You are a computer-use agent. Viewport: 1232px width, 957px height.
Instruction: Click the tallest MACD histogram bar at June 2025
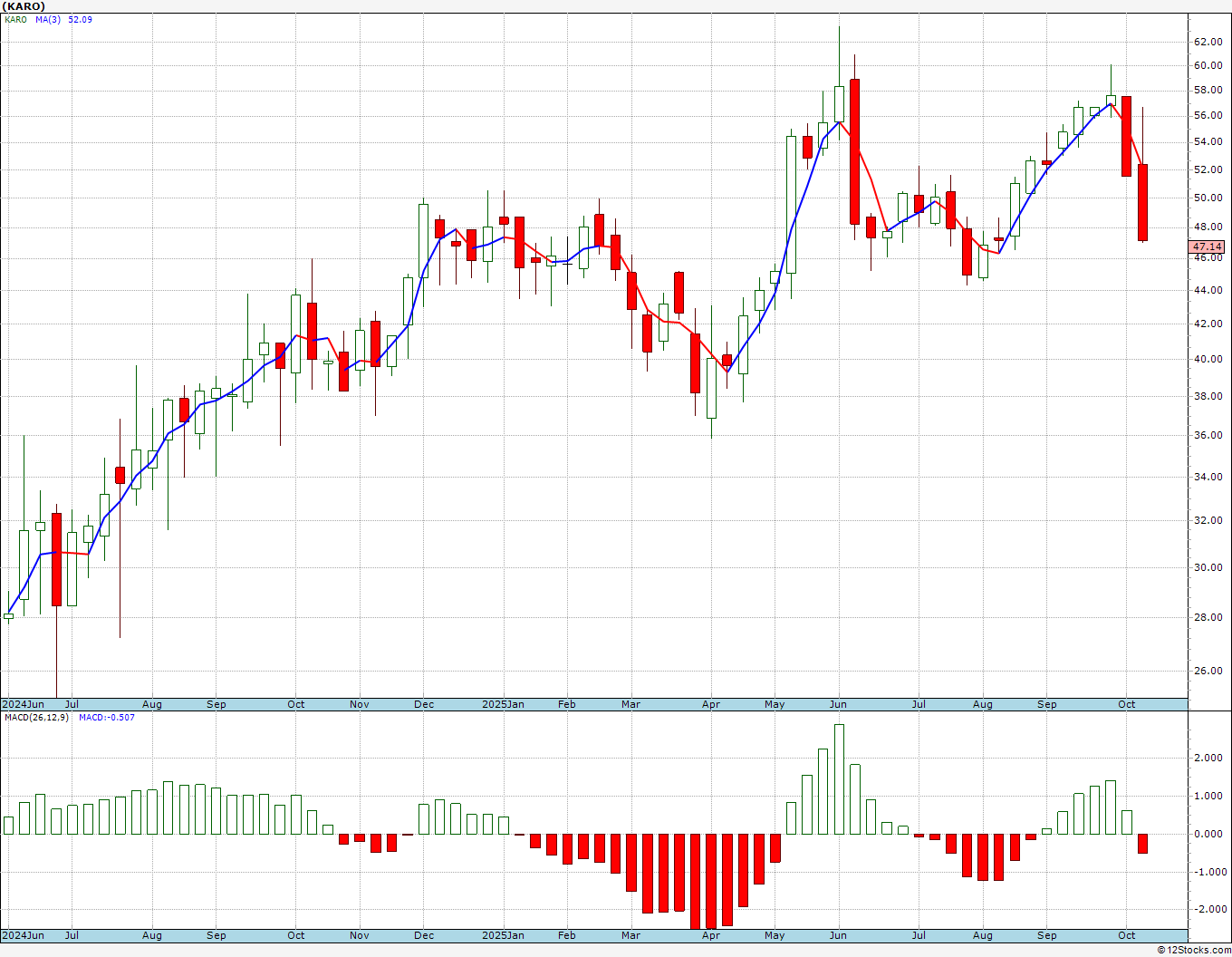tap(839, 779)
